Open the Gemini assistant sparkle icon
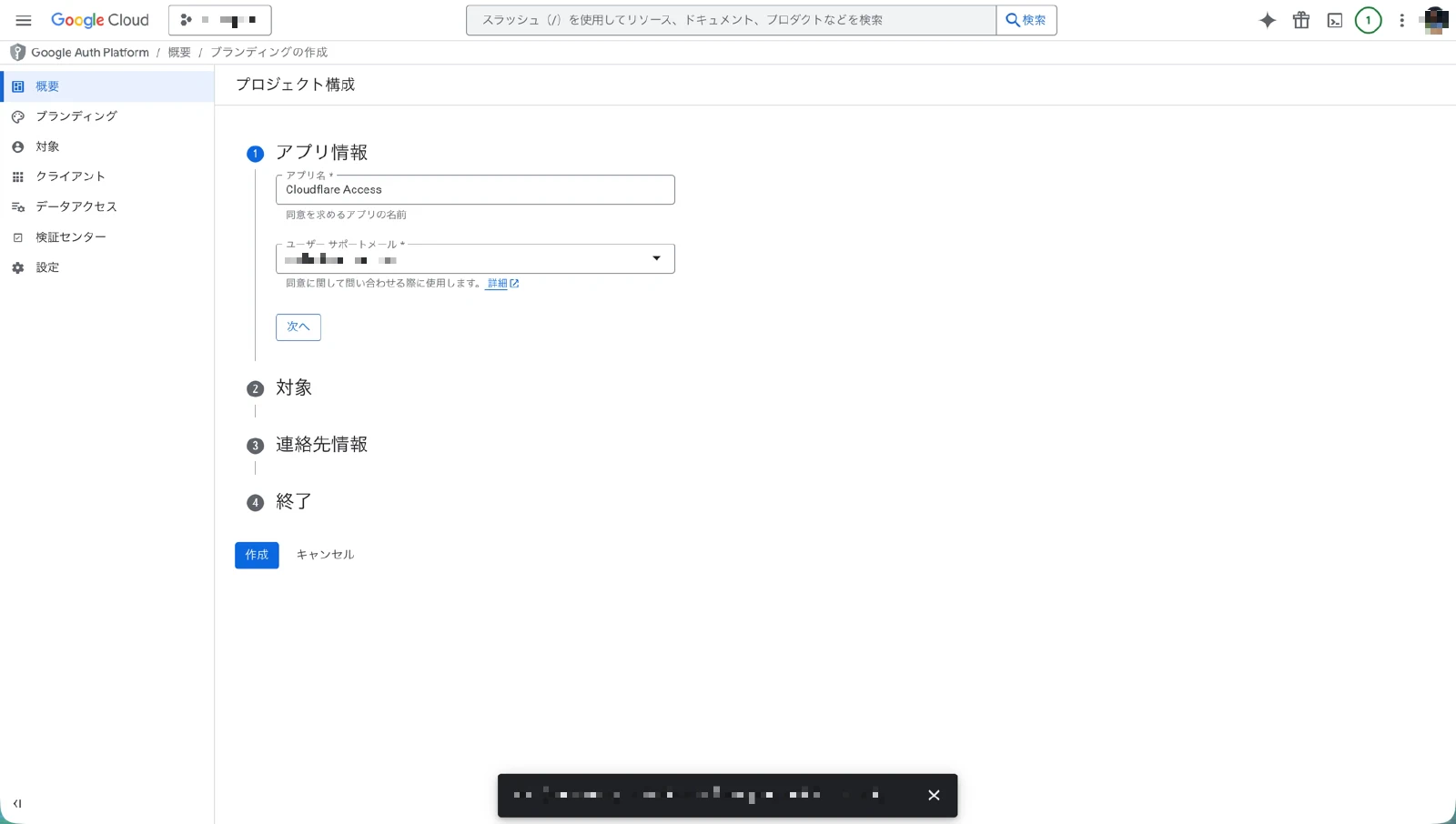Screen dimensions: 1456x824 (1267, 19)
